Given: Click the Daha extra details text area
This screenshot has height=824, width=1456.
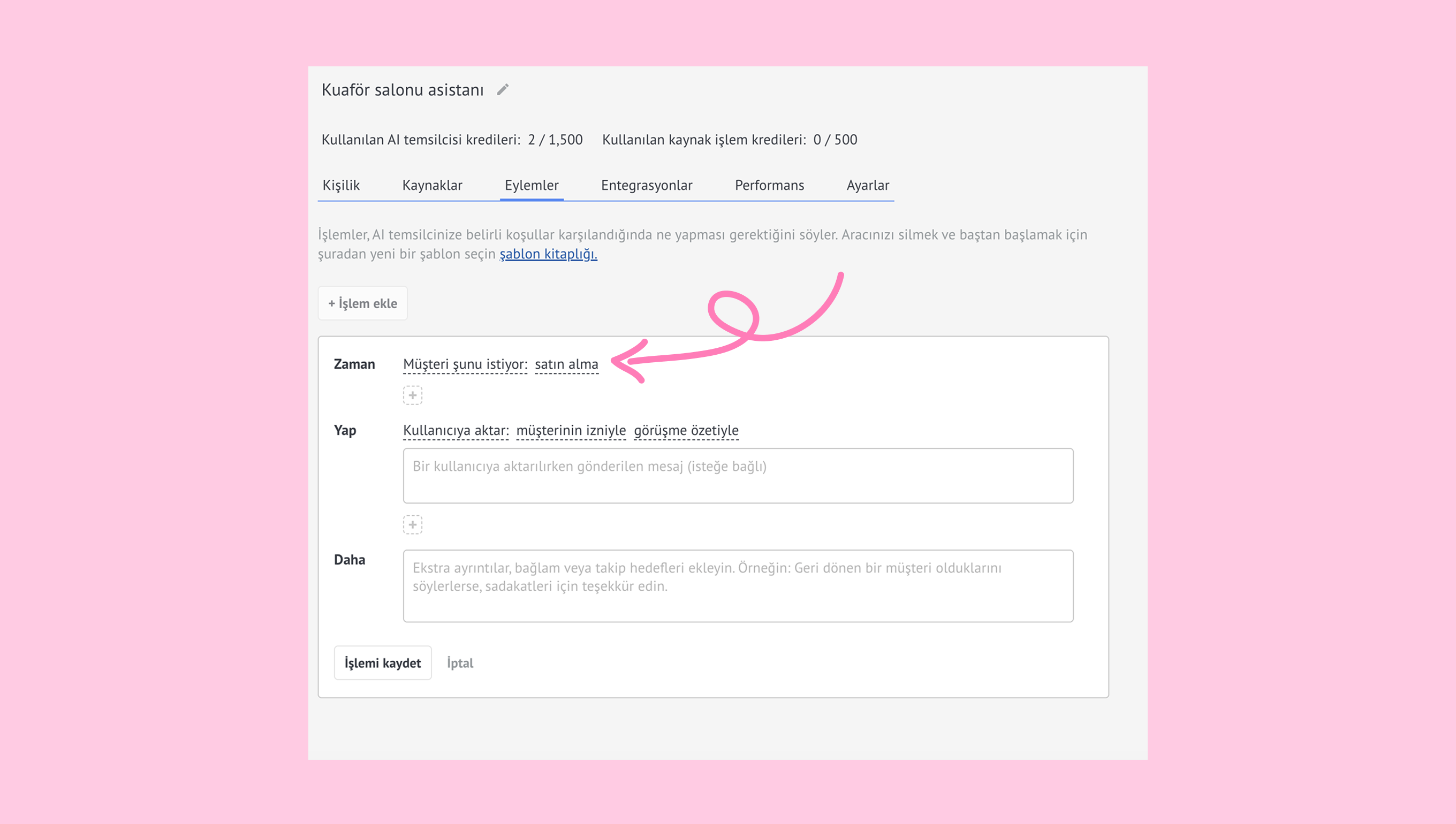Looking at the screenshot, I should tap(738, 586).
